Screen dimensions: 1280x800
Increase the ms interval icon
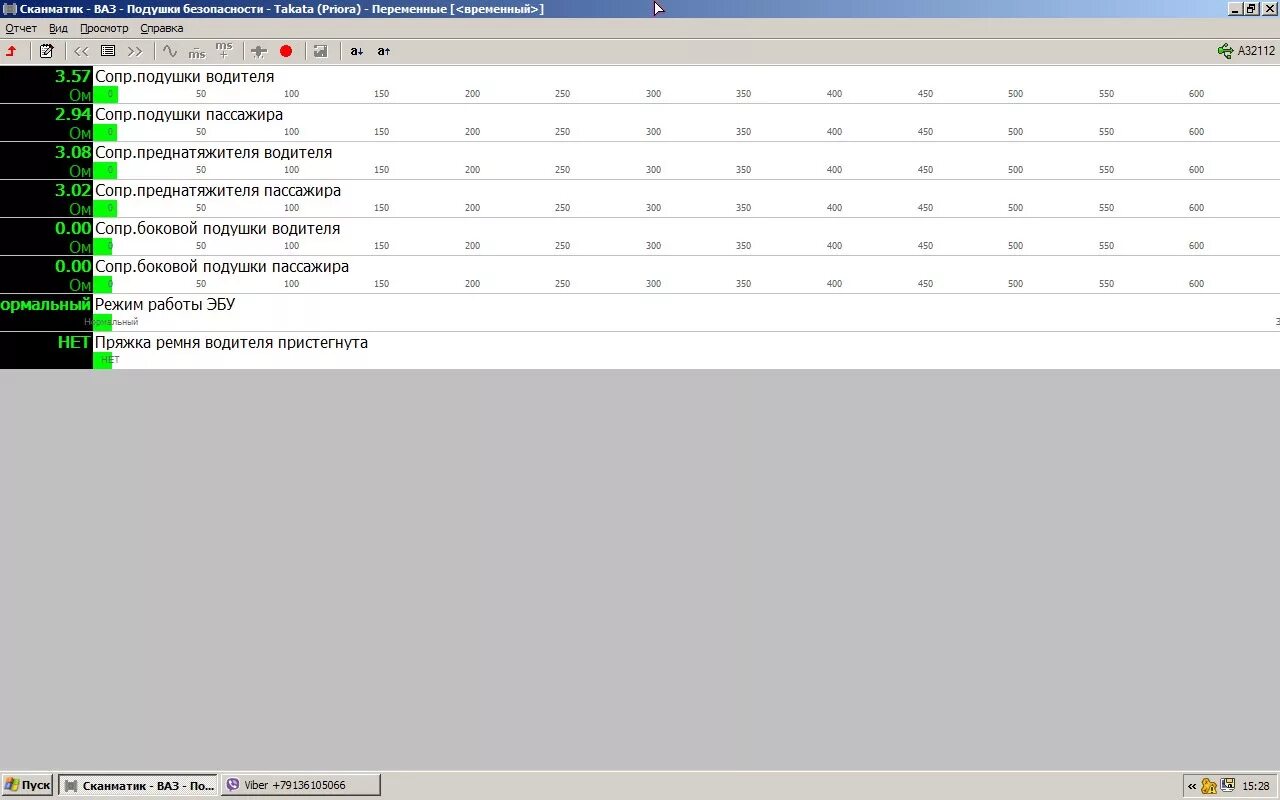[x=224, y=51]
